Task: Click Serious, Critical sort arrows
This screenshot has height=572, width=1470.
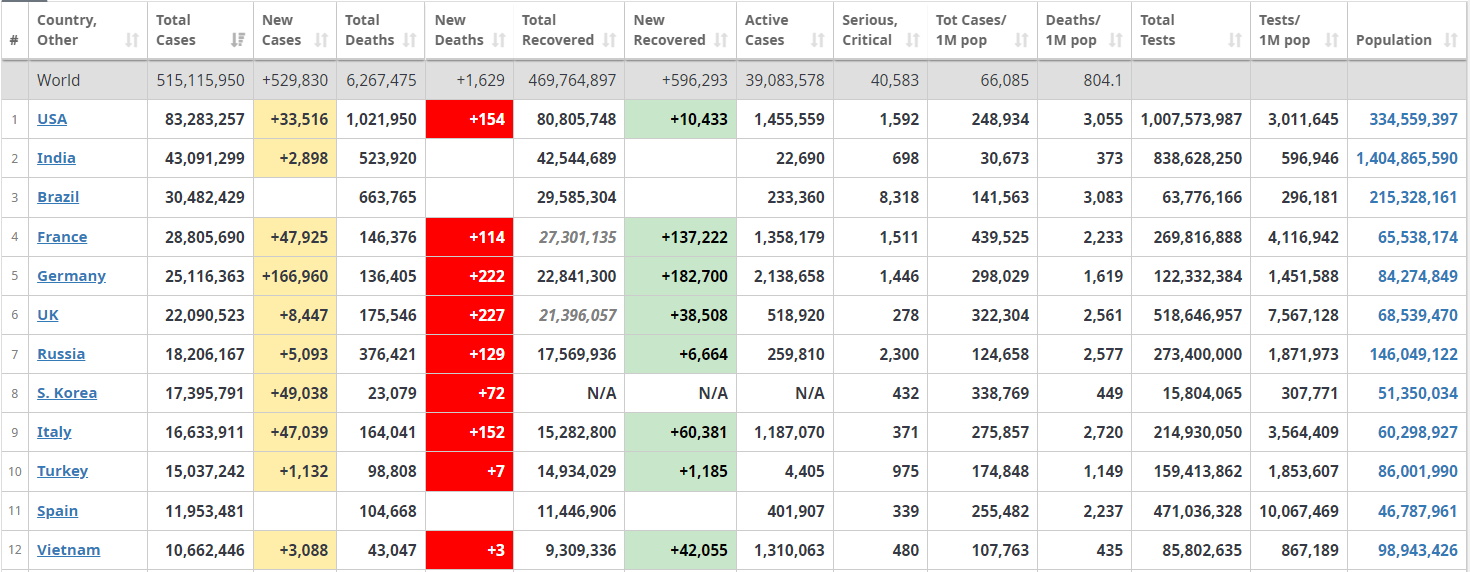Action: (x=912, y=40)
